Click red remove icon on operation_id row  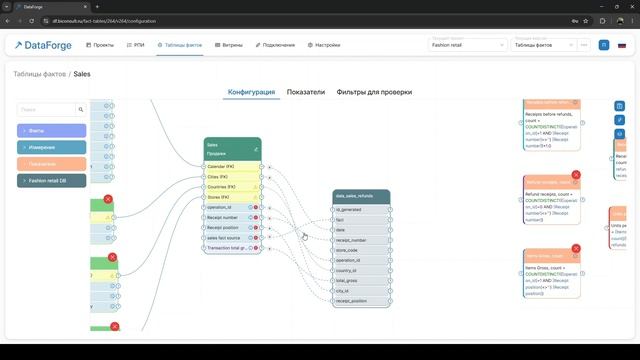[x=256, y=207]
